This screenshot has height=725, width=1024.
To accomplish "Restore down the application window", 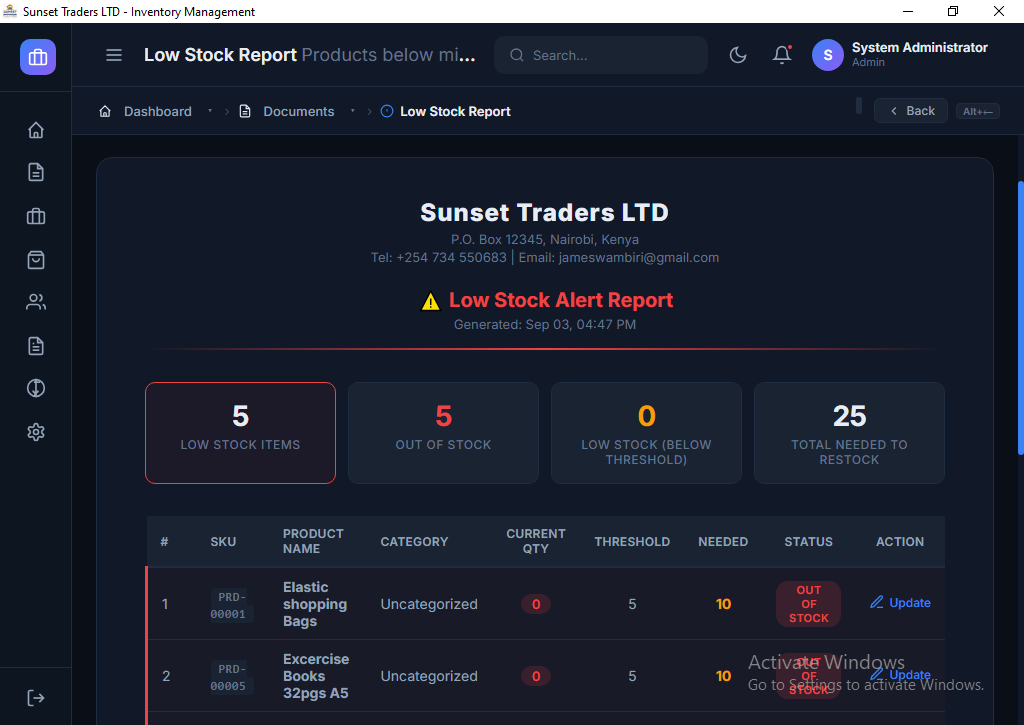I will (x=953, y=11).
